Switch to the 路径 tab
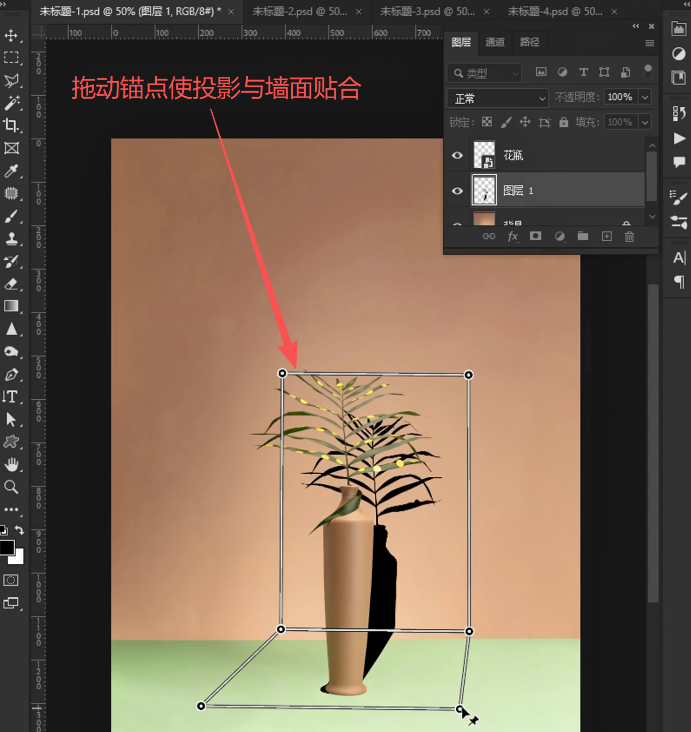This screenshot has height=732, width=691. pyautogui.click(x=529, y=42)
